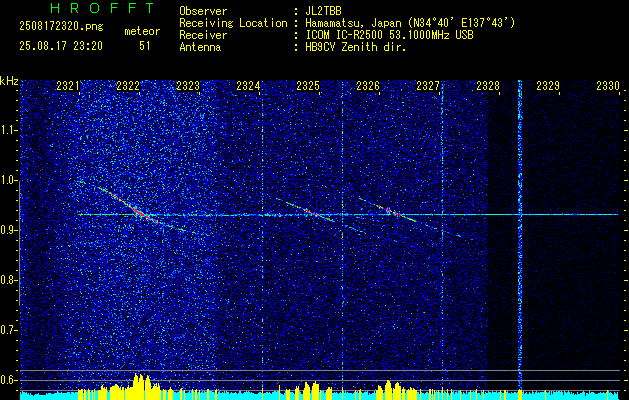Image resolution: width=629 pixels, height=400 pixels.
Task: Click ICOM IC-R2500 53.1000MHz USB text
Action: click(x=389, y=35)
